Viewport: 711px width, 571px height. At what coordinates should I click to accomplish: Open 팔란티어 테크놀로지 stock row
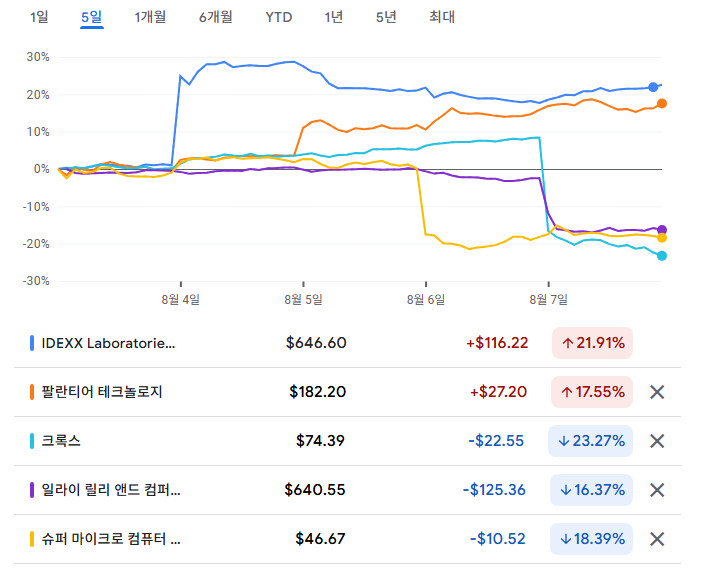347,392
